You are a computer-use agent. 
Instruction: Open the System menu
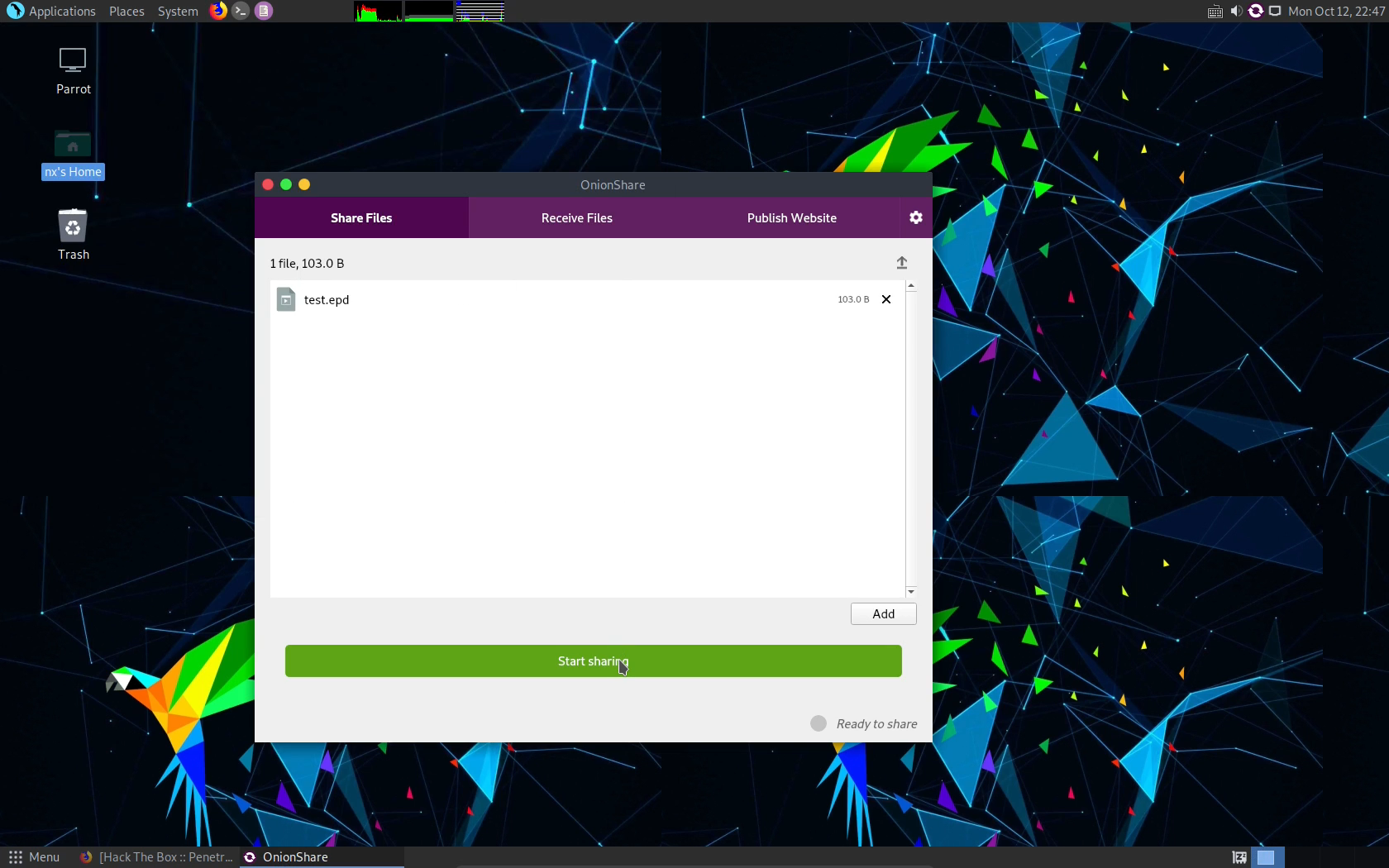click(178, 11)
